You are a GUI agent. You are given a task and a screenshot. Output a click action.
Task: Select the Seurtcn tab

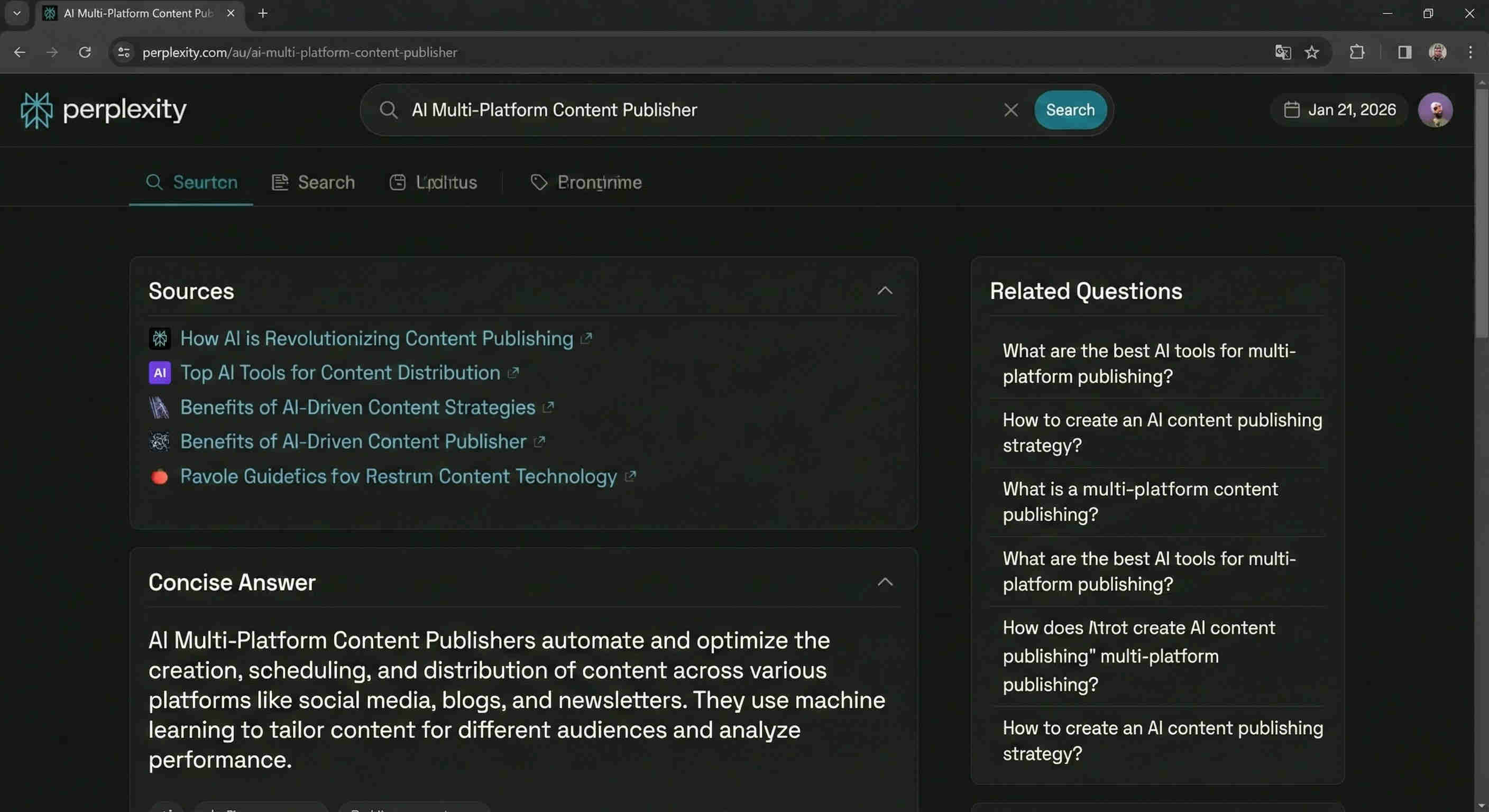[191, 182]
